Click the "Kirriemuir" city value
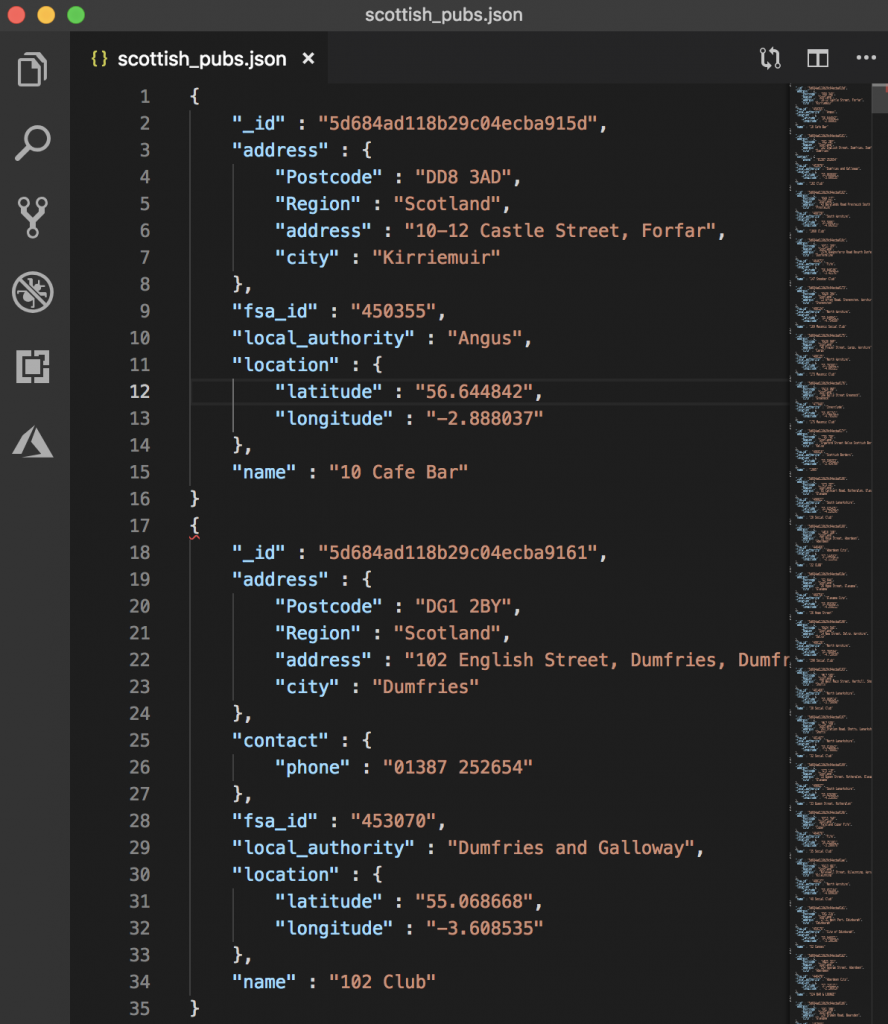888x1024 pixels. coord(436,257)
